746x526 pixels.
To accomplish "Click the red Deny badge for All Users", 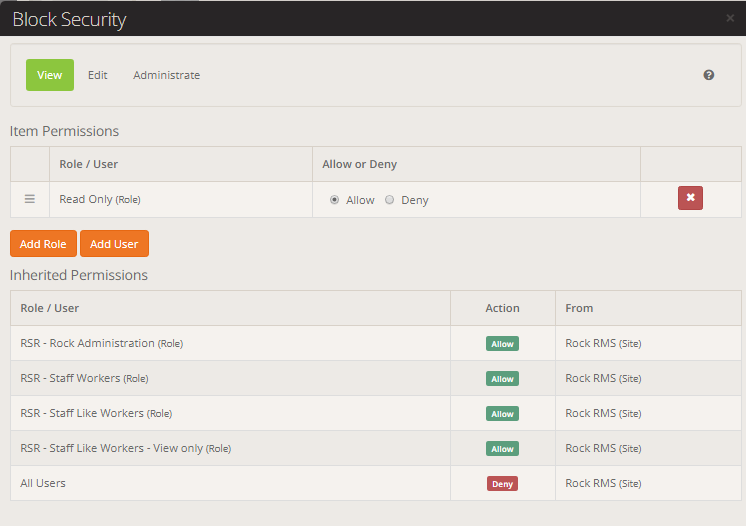I will click(502, 484).
